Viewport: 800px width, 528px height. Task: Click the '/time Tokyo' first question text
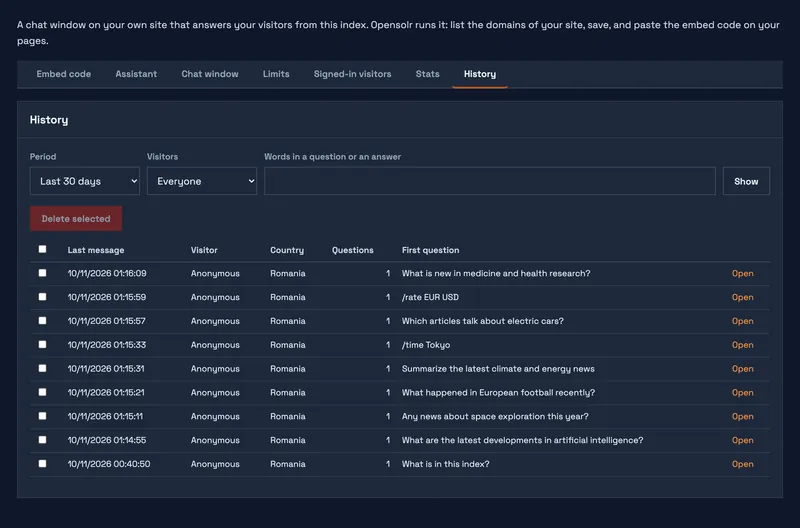(x=426, y=345)
